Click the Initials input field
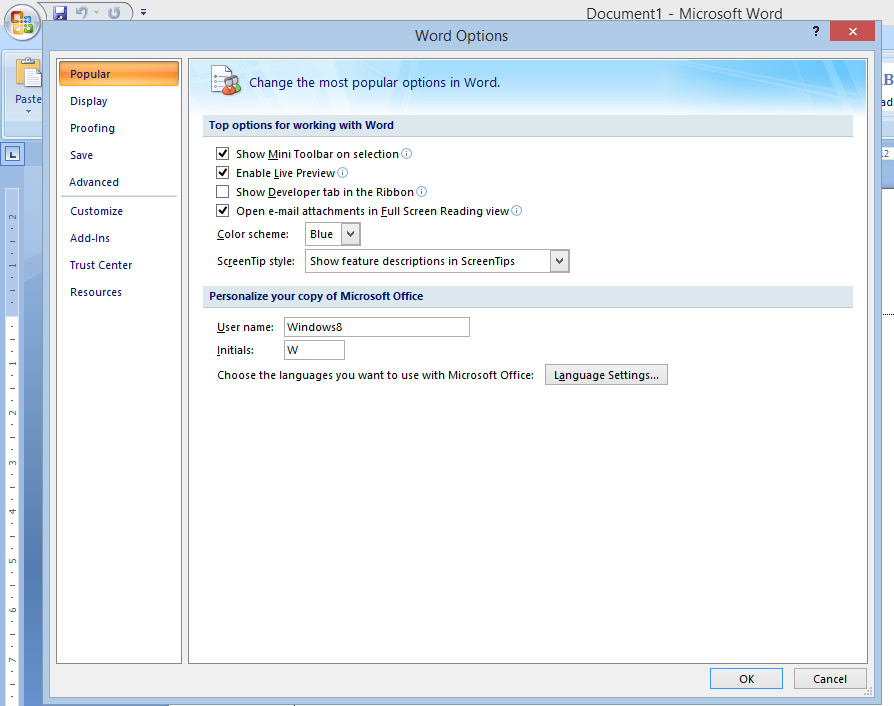Screen dimensions: 894x706 click(x=314, y=350)
